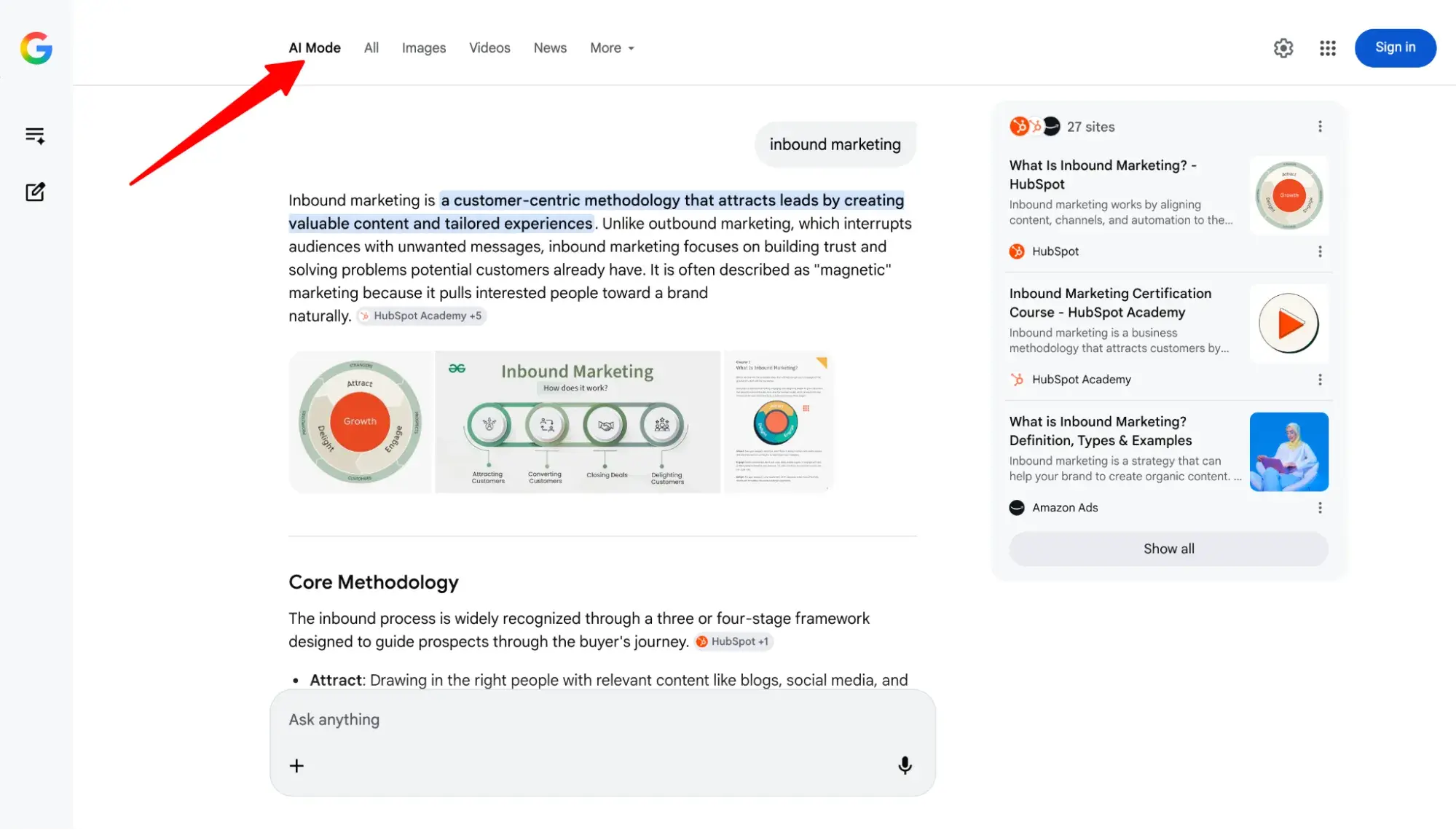Click the microphone voice input icon
The image size is (1456, 830).
click(905, 765)
